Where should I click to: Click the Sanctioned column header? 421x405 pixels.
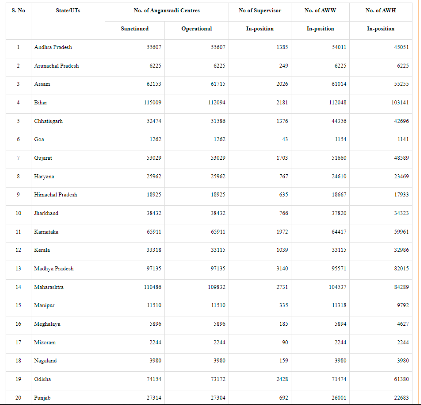(x=134, y=29)
